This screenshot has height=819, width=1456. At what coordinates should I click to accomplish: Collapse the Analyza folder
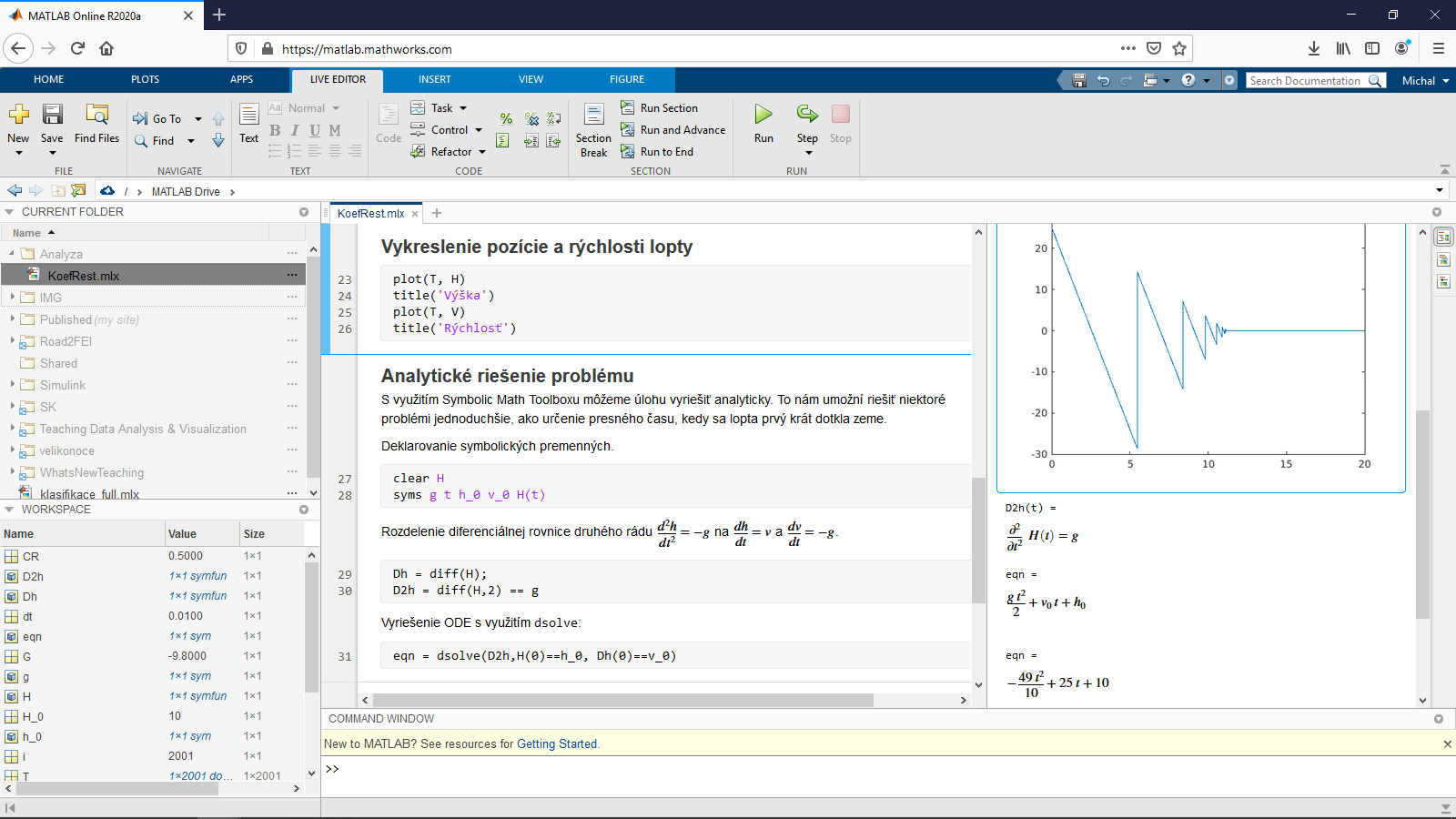pos(13,254)
